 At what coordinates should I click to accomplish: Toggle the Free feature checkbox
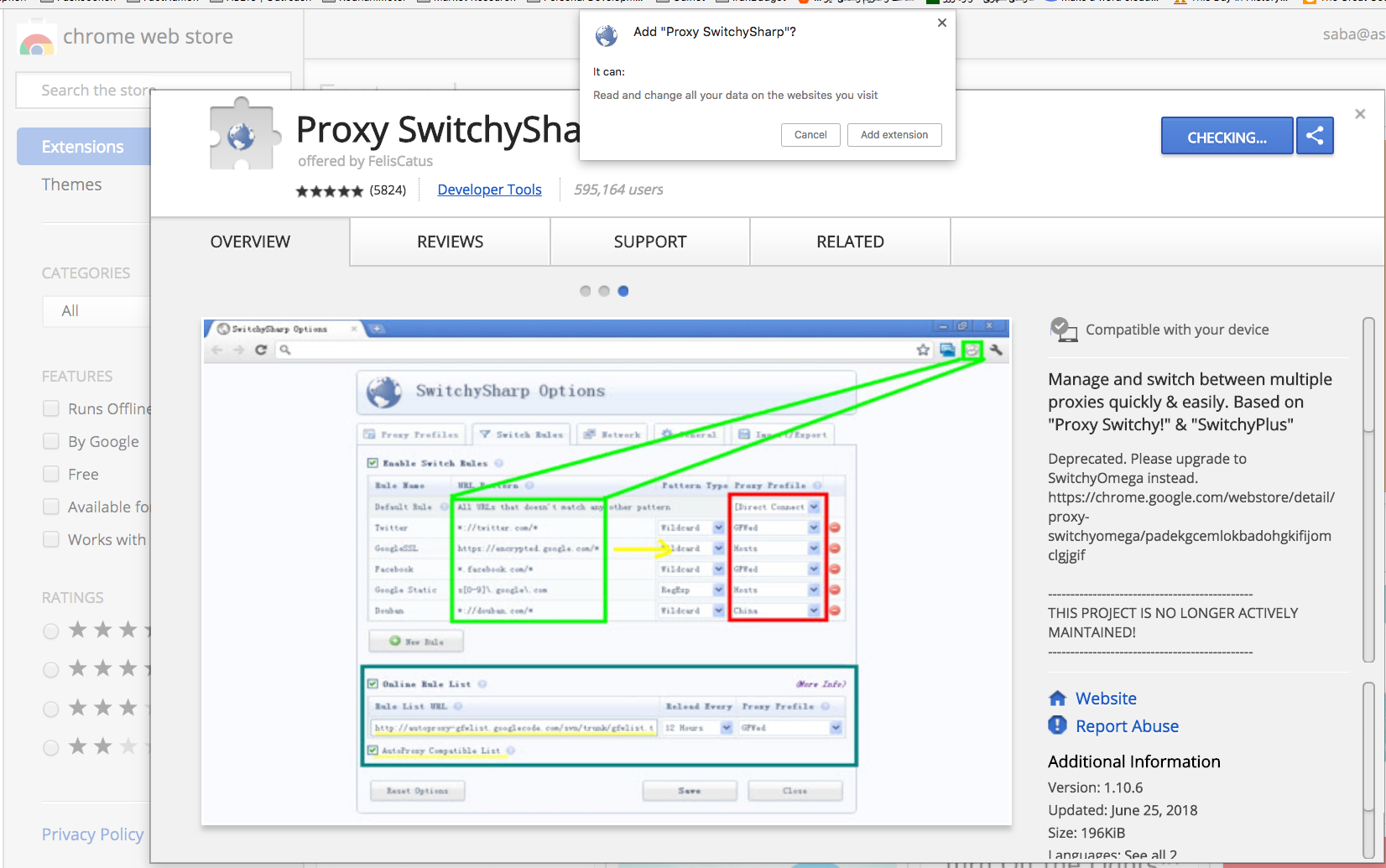(x=51, y=474)
